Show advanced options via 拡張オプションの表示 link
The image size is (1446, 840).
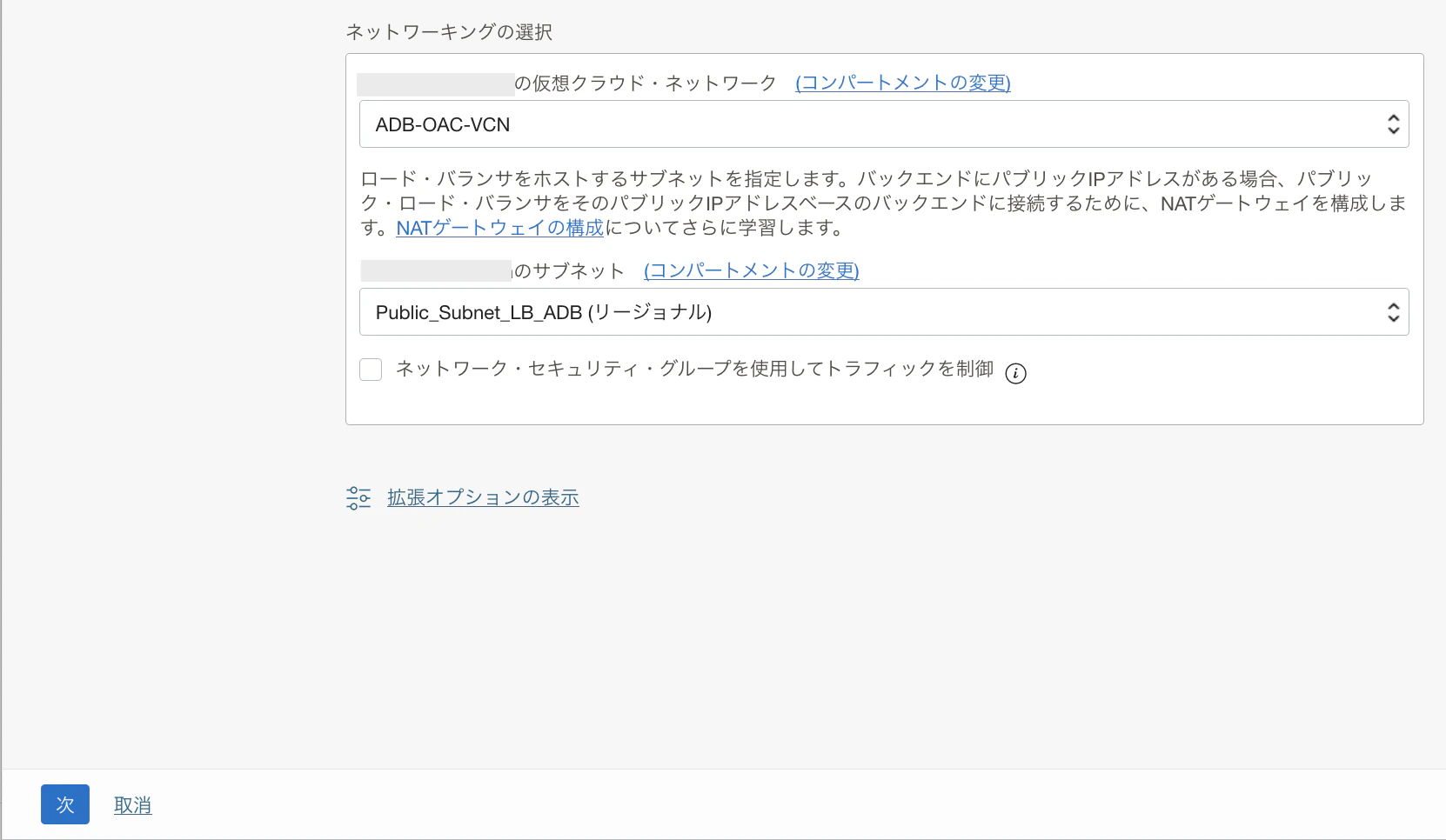(x=483, y=497)
